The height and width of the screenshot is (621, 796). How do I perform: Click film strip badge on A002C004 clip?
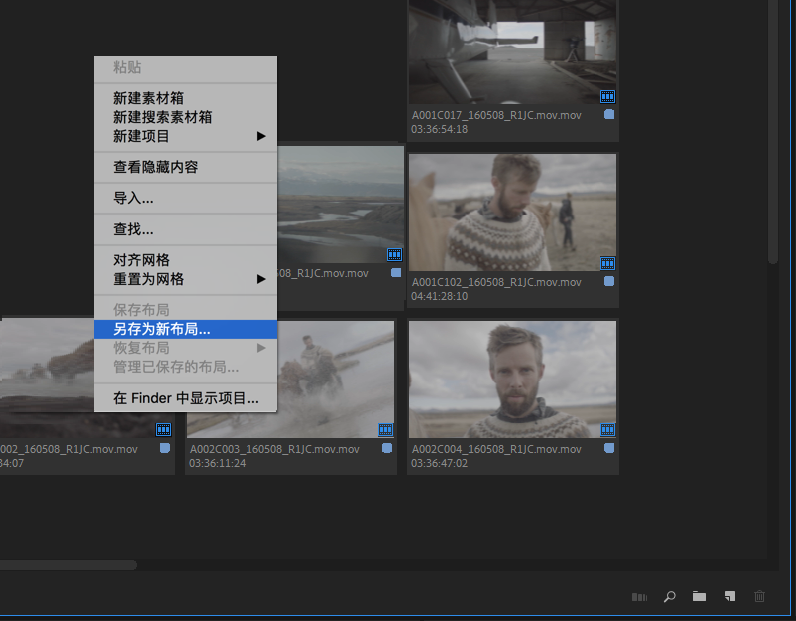coord(608,430)
